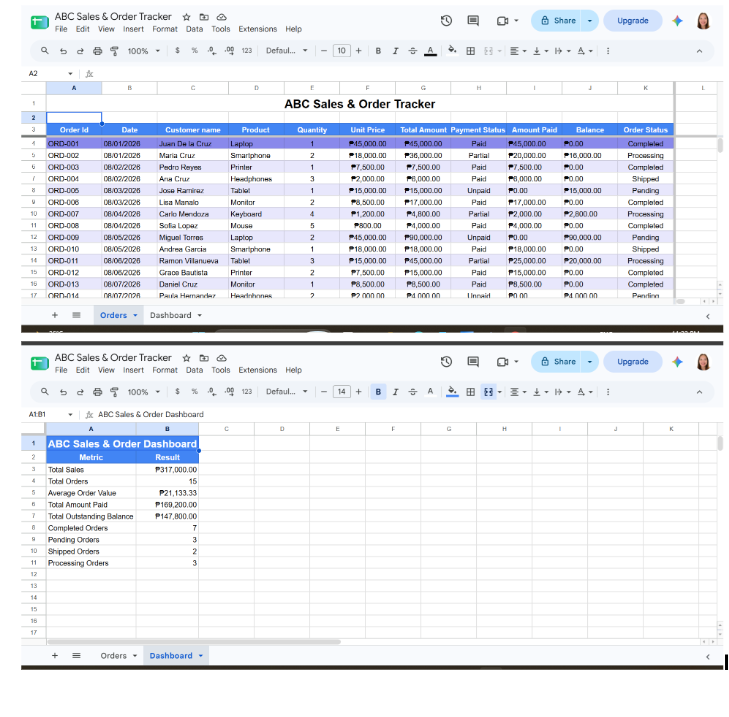The width and height of the screenshot is (729, 717).
Task: Click font size field showing 10
Action: [342, 51]
